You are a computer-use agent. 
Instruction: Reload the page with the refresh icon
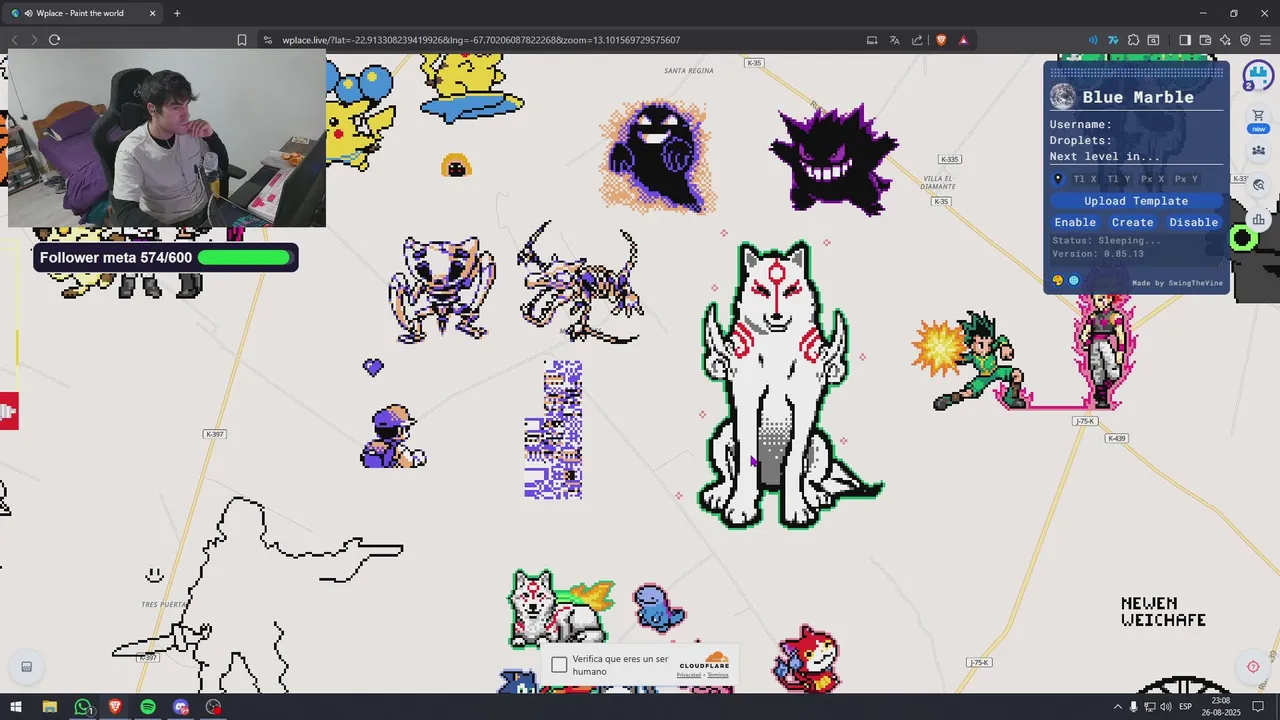54,40
